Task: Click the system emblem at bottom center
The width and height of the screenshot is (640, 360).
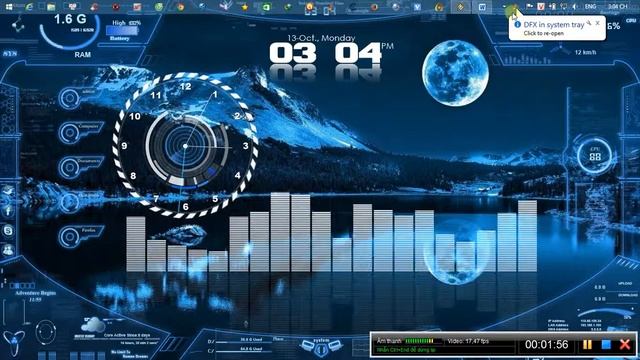Action: pyautogui.click(x=321, y=347)
